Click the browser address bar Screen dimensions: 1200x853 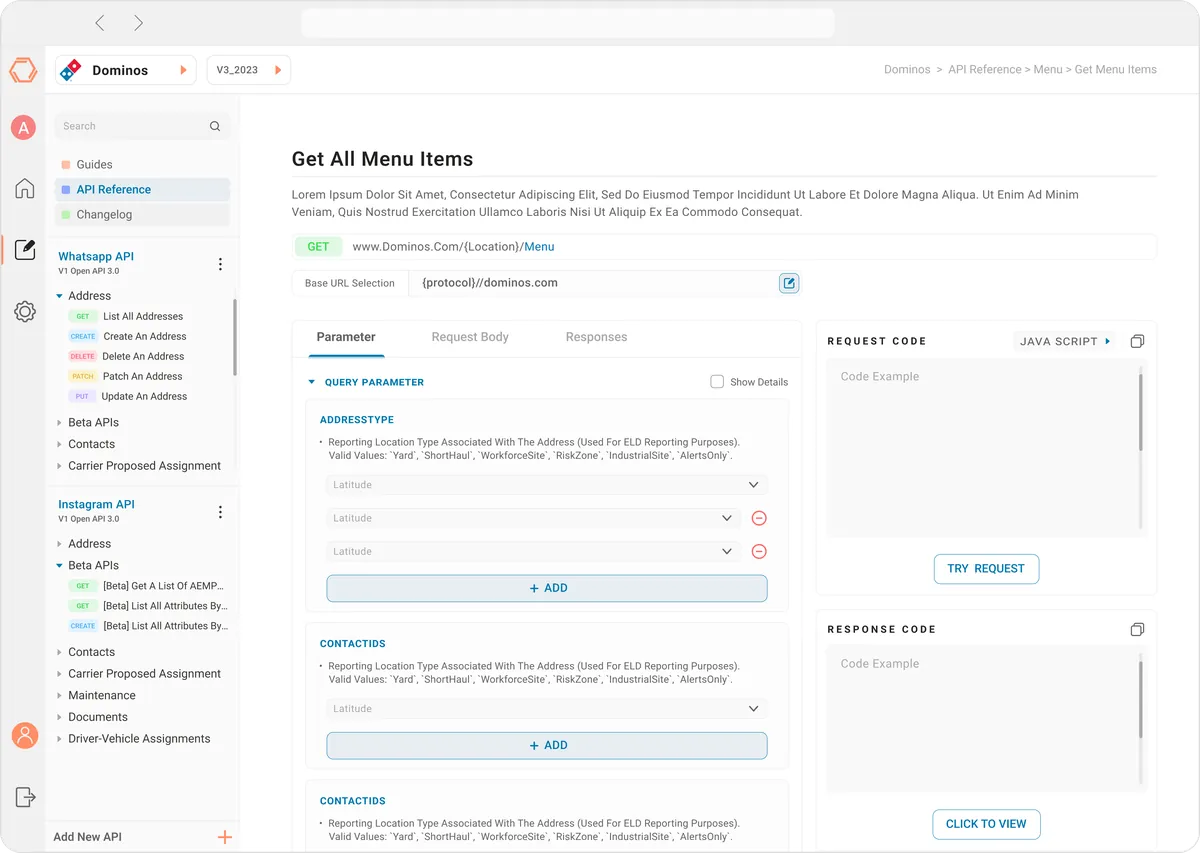[x=568, y=23]
